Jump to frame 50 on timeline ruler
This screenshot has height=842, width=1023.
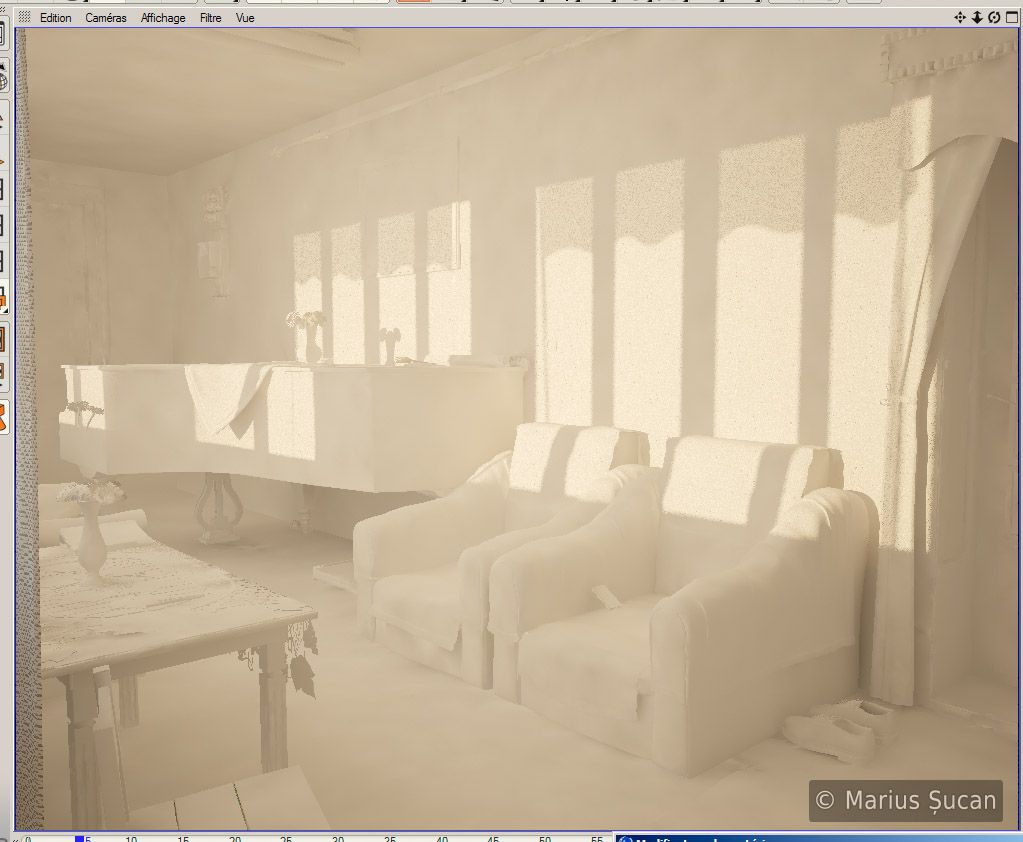click(545, 838)
